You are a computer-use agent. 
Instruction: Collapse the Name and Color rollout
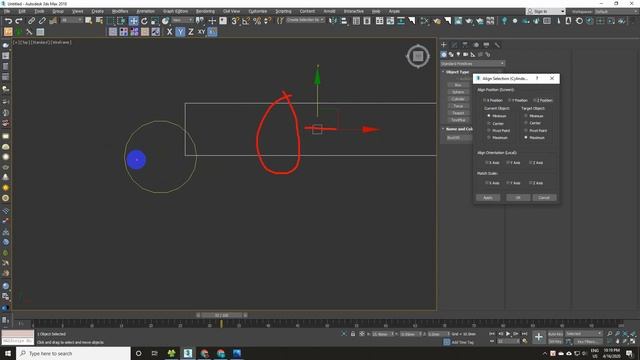(457, 129)
